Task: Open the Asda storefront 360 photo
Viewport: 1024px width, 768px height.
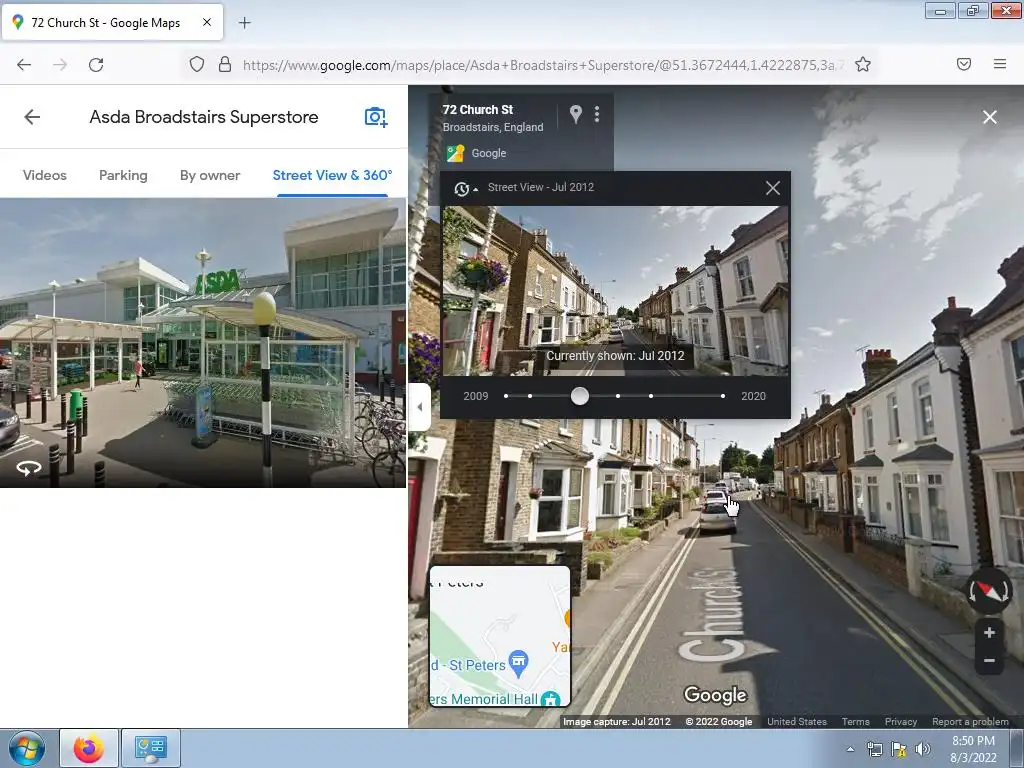Action: click(x=202, y=342)
